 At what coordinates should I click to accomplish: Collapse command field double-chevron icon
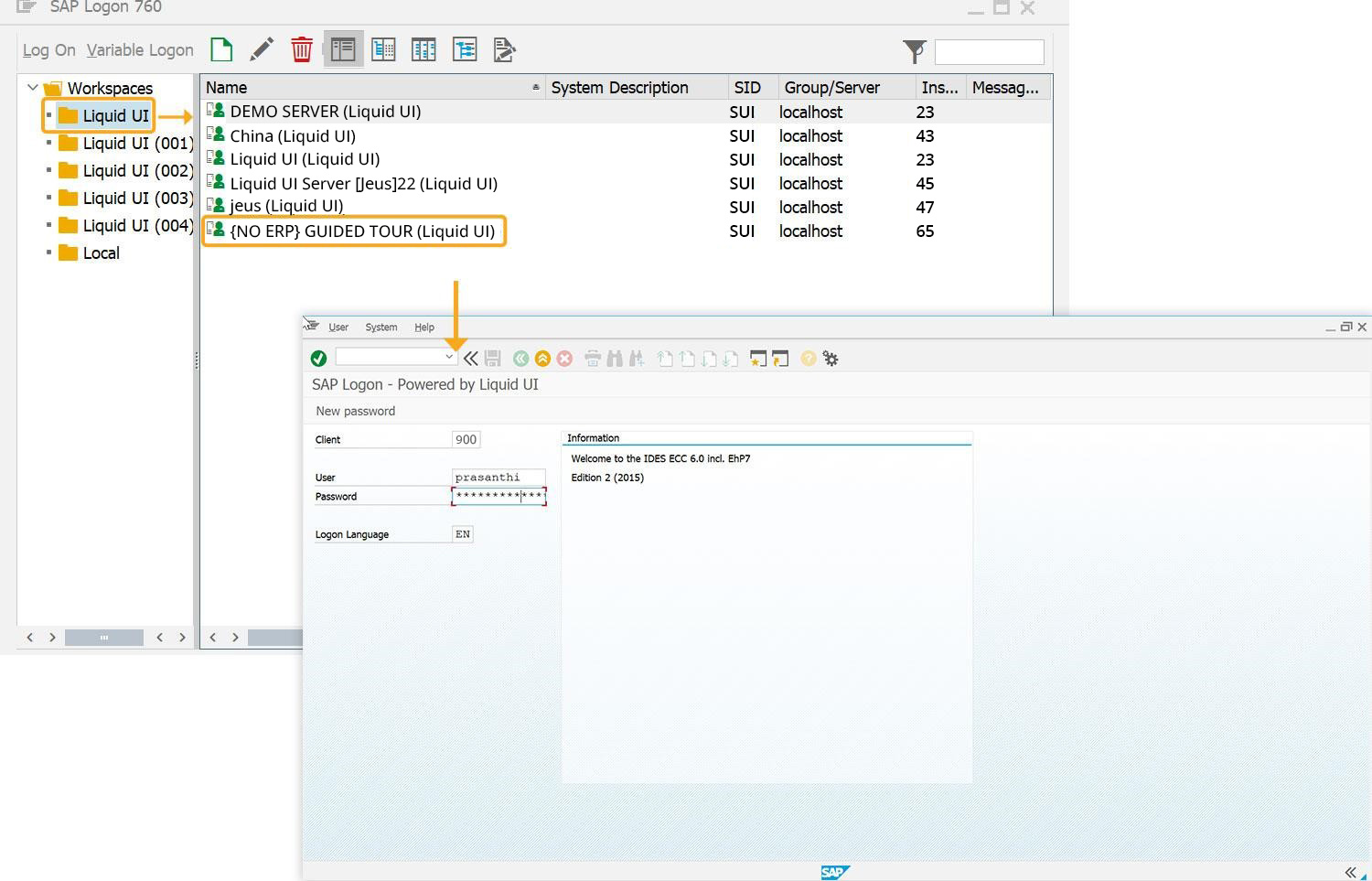[x=470, y=359]
